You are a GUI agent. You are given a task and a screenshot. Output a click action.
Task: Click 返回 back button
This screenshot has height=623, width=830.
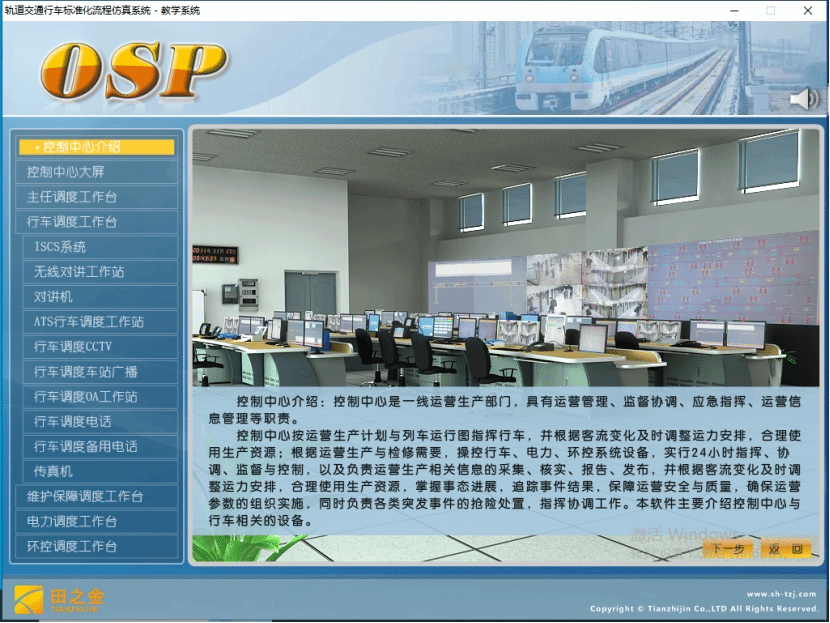point(785,549)
